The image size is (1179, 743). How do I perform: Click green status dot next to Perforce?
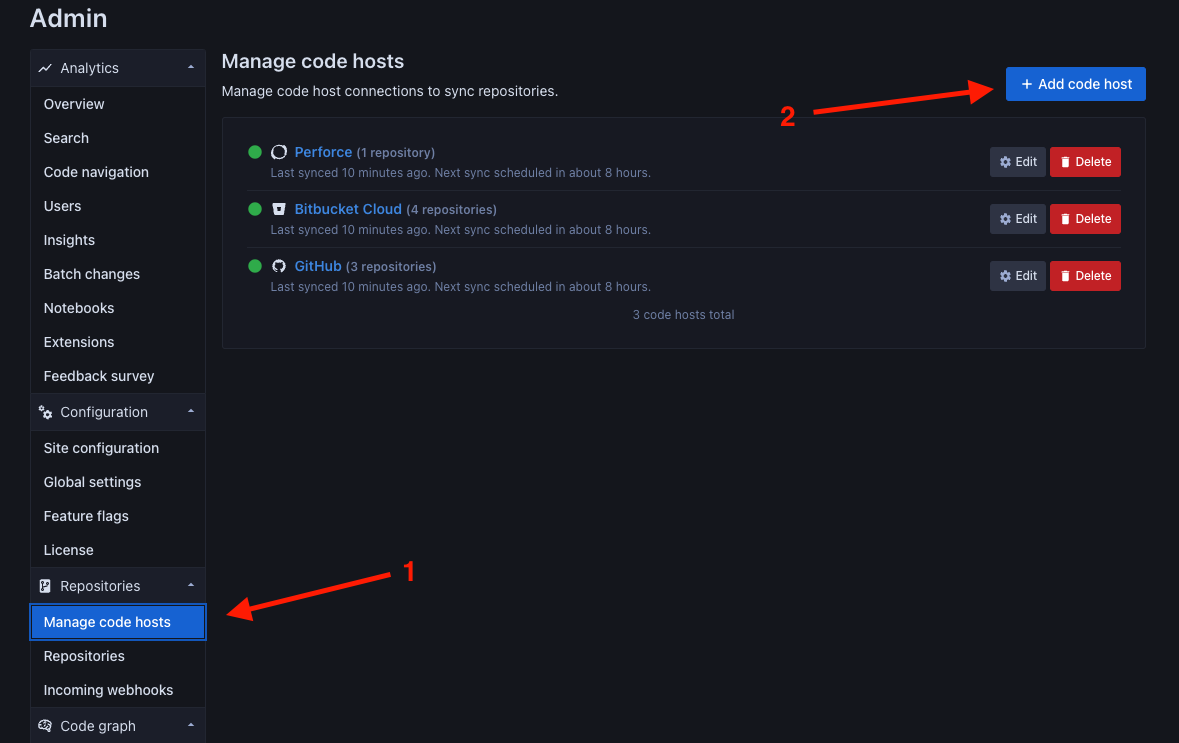pyautogui.click(x=255, y=152)
